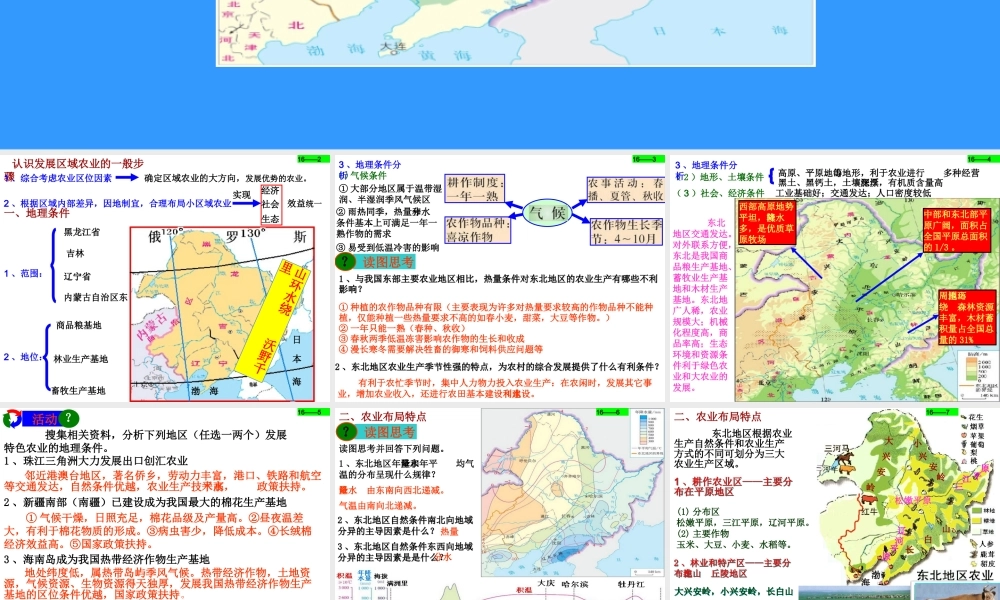The width and height of the screenshot is (1000, 600).
Task: Click the 东北地区农业 map caption
Action: tap(955, 576)
